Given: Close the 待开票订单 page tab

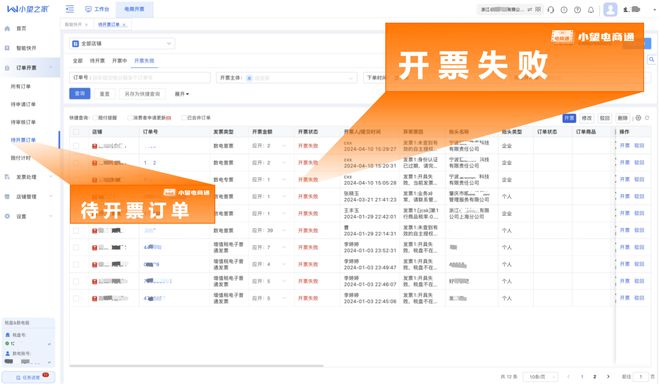Looking at the screenshot, I should tap(124, 25).
